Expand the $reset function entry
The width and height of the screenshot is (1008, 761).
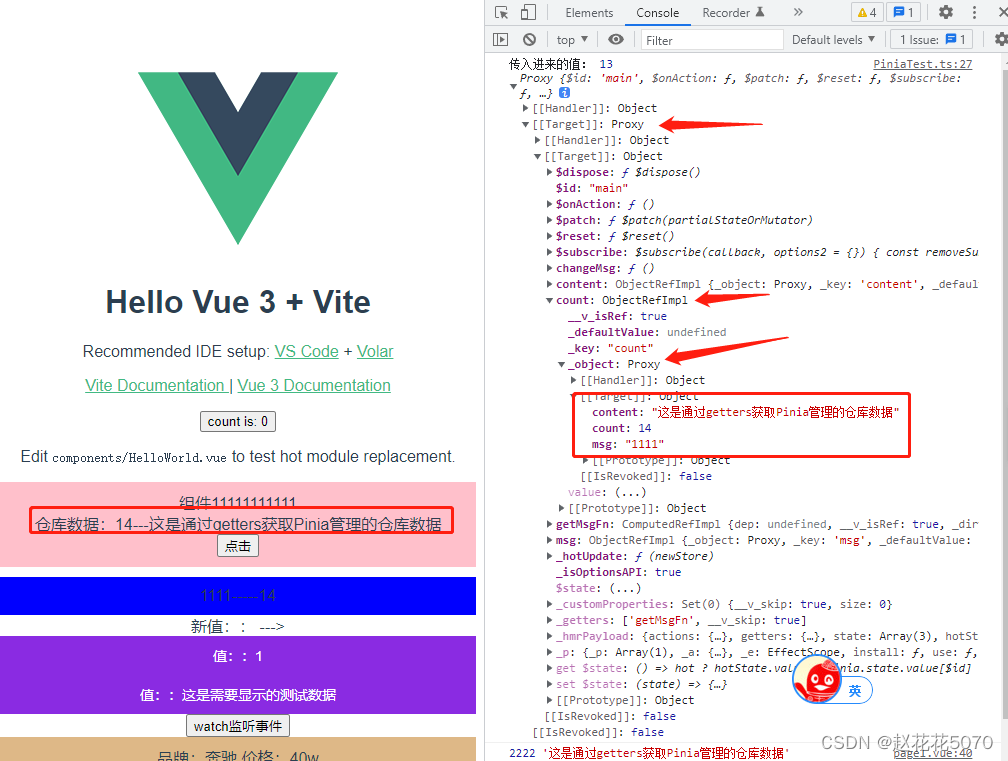[550, 236]
